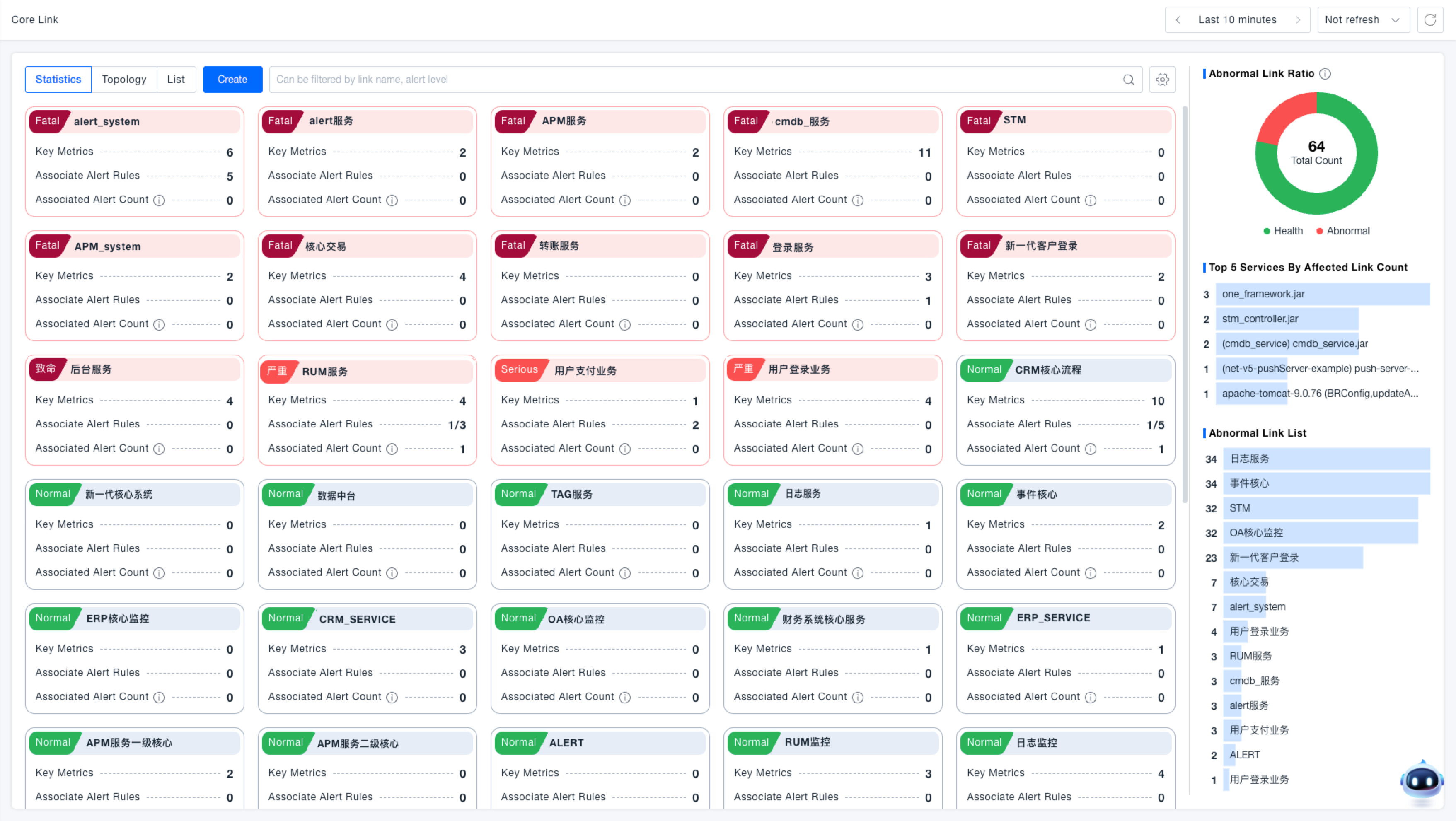Click info icon in CRM核心流程 card
Screen dimensions: 1456x821
pyautogui.click(x=1090, y=449)
